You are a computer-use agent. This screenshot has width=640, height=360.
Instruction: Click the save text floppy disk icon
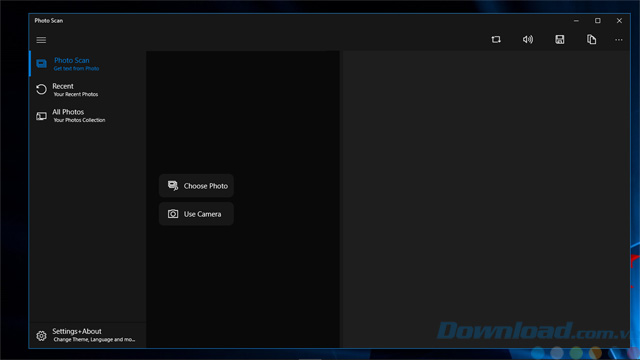pyautogui.click(x=560, y=40)
